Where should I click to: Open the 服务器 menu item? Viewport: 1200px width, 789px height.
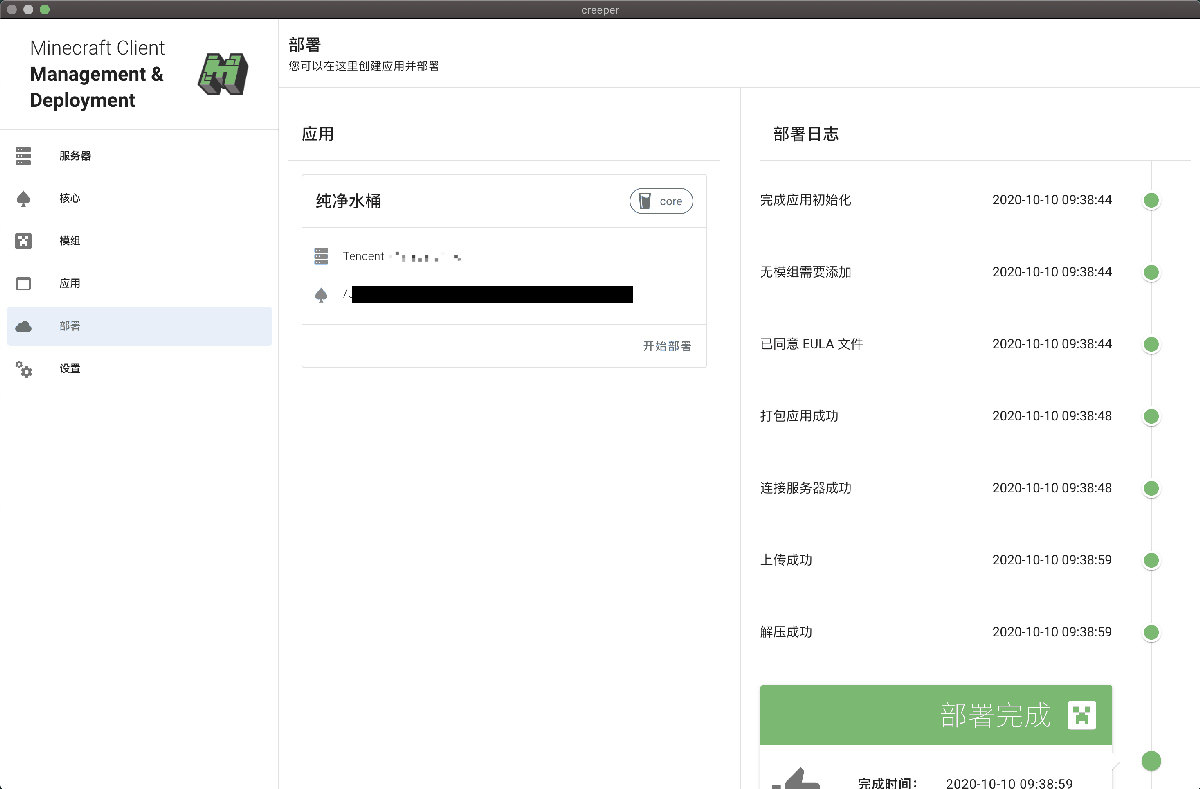[139, 156]
